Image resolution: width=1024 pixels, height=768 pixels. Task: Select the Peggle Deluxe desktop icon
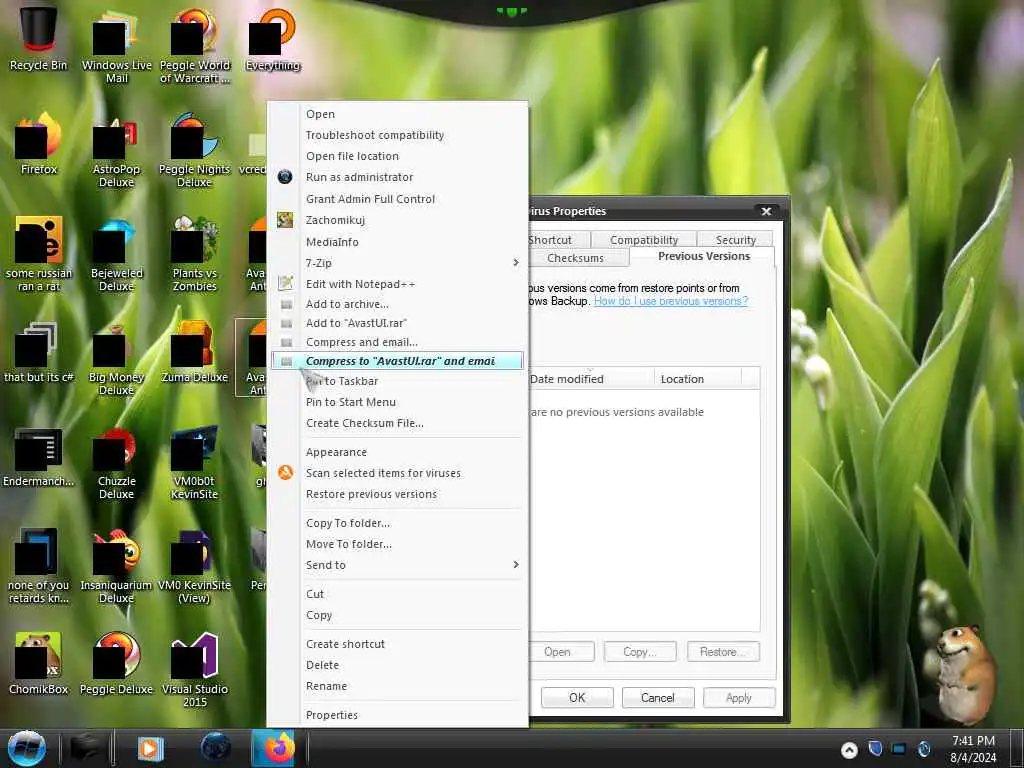116,662
